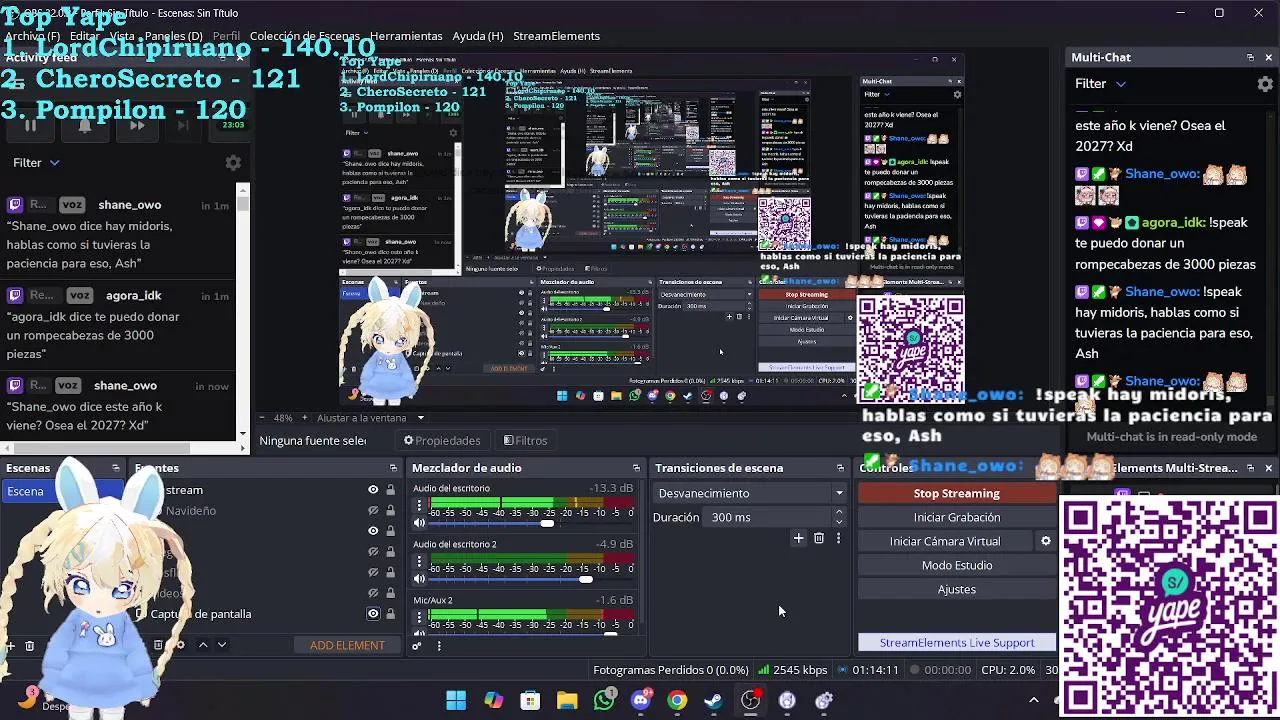Toggle lock on the Navideño source
The height and width of the screenshot is (720, 1280).
[x=390, y=511]
